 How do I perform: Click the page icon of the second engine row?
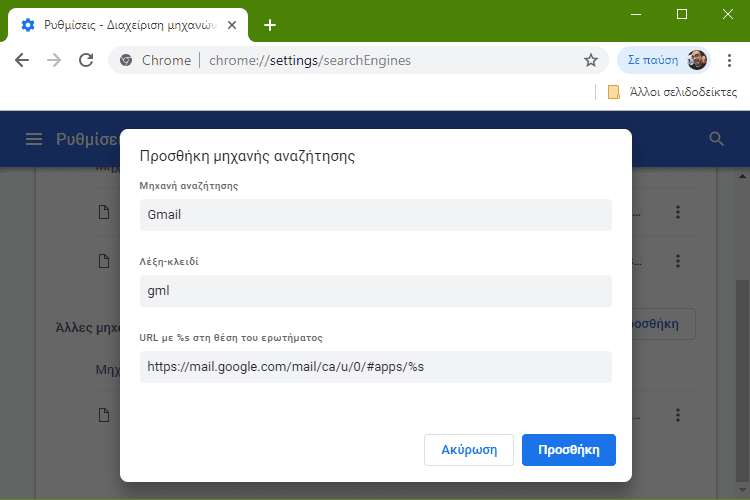point(104,261)
